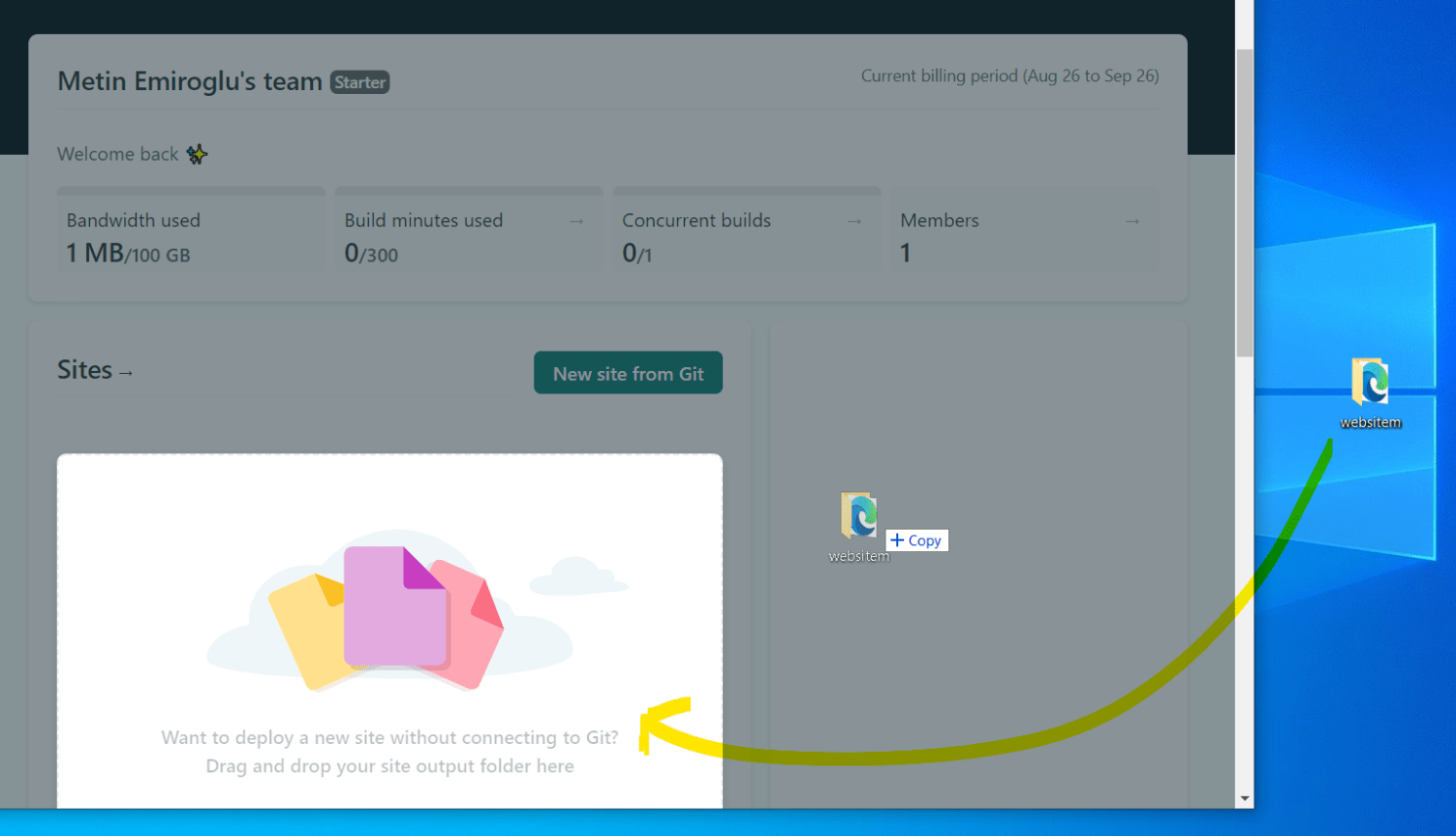This screenshot has height=836, width=1456.
Task: Click the websitem desktop icon label
Action: point(1370,423)
